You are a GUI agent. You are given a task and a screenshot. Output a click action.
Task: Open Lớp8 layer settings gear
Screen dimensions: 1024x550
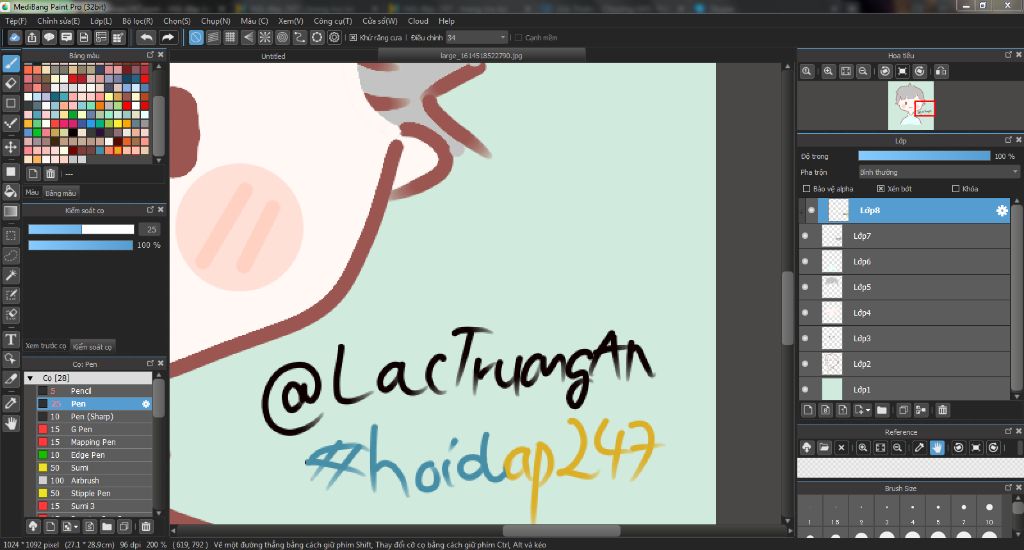point(1002,210)
